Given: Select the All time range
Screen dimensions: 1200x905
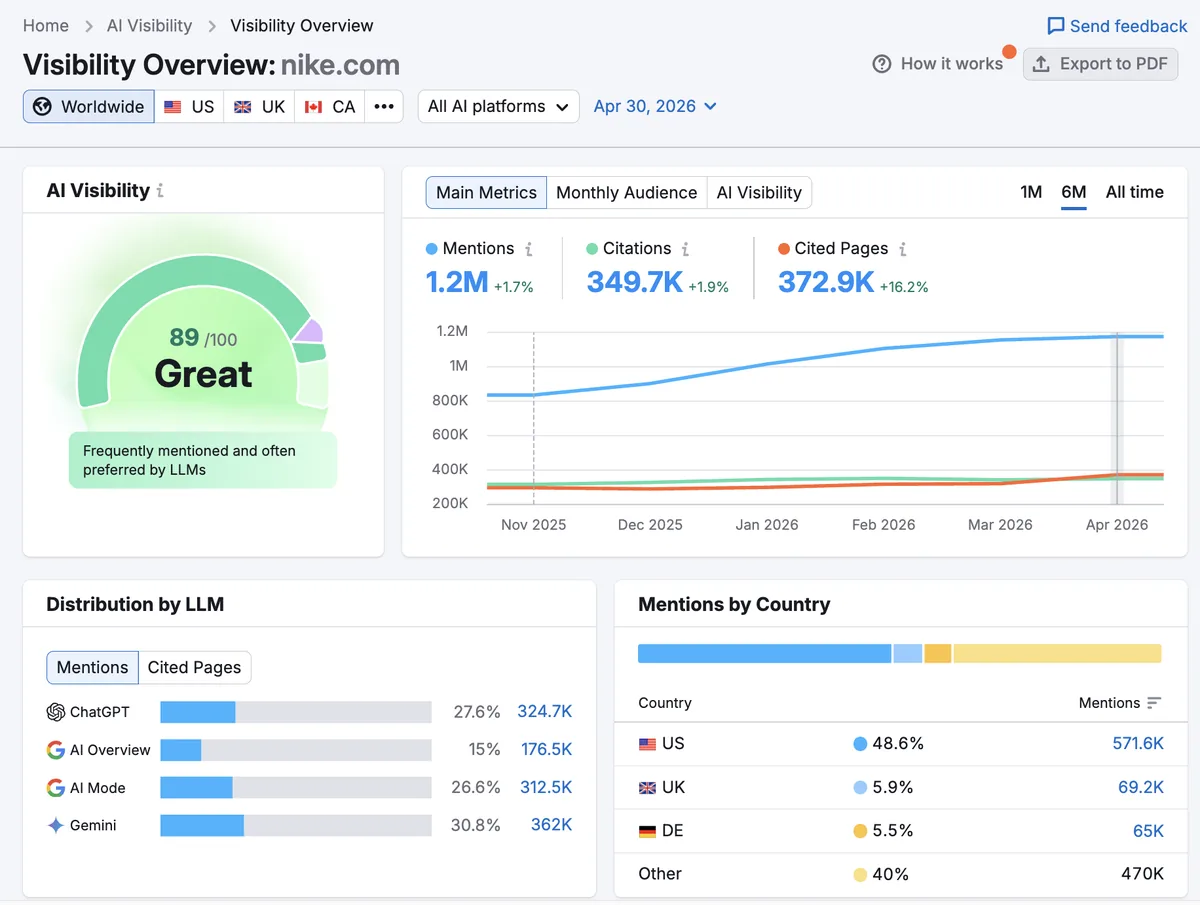Looking at the screenshot, I should [1135, 192].
